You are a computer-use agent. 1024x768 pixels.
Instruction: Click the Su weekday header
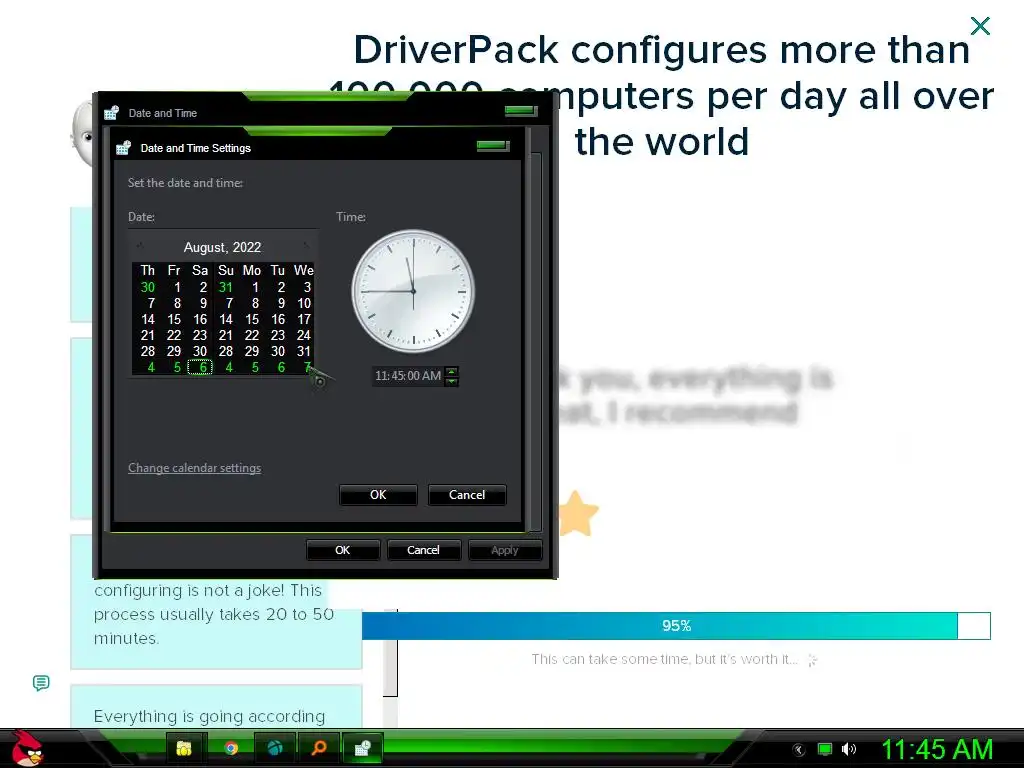[225, 270]
